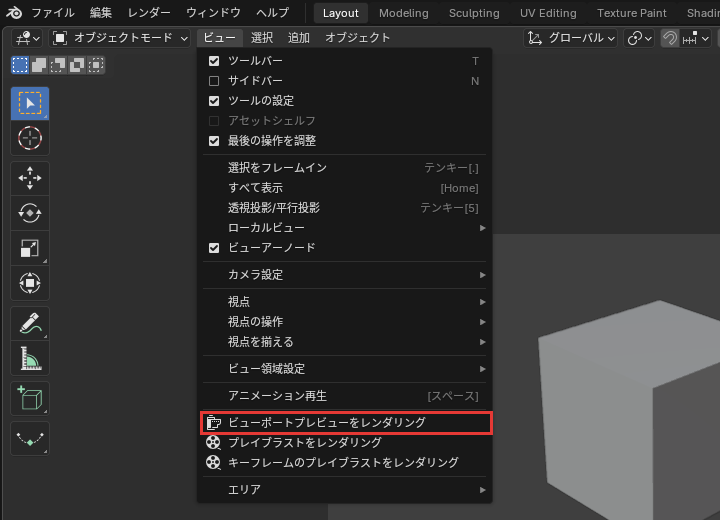This screenshot has width=720, height=520.
Task: Switch to the Texture Paint workspace tab
Action: 631,13
